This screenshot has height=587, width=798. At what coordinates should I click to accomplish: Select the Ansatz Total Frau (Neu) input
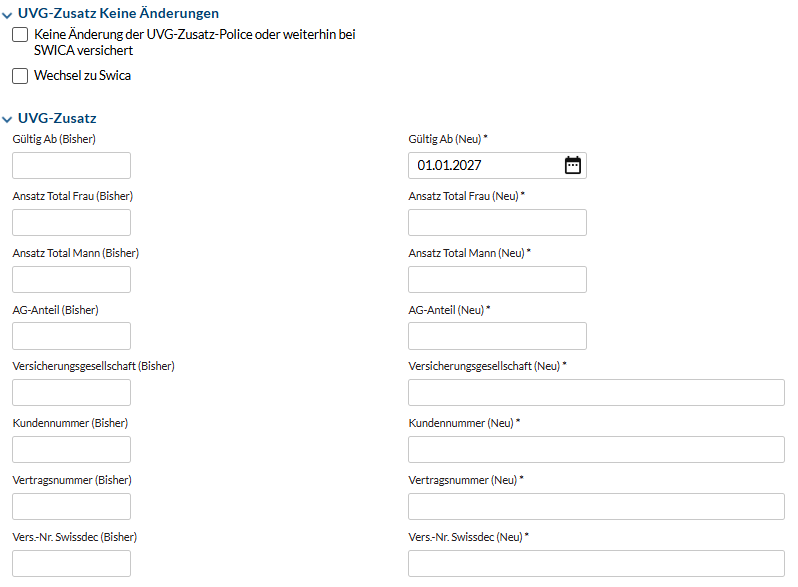(x=497, y=222)
